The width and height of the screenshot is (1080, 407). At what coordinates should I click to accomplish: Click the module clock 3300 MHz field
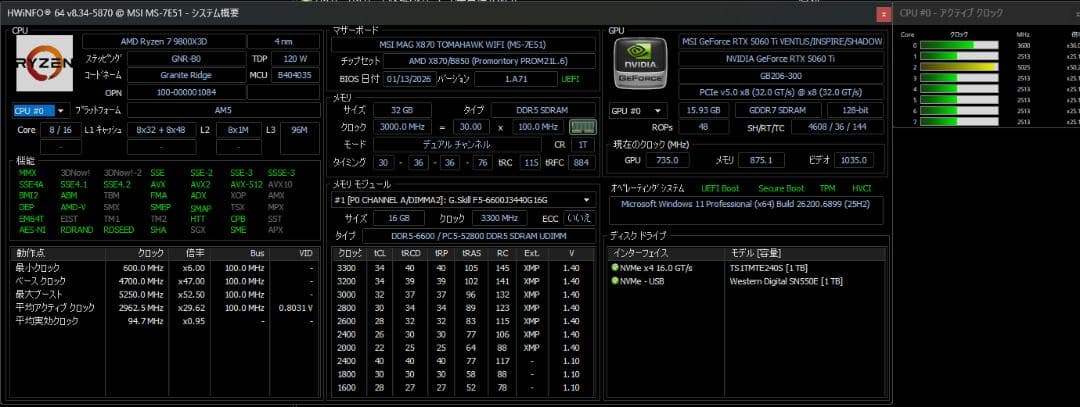(499, 218)
